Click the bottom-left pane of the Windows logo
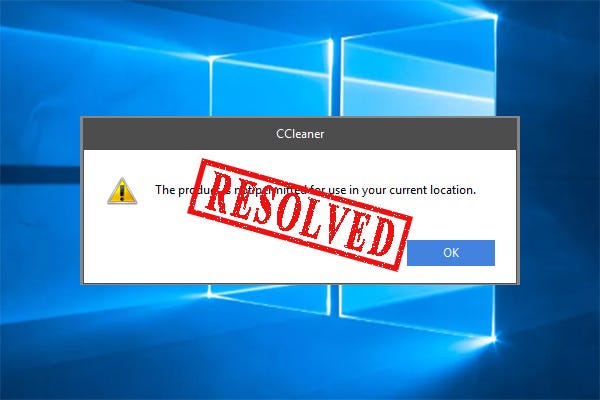The image size is (600, 400). (270, 299)
